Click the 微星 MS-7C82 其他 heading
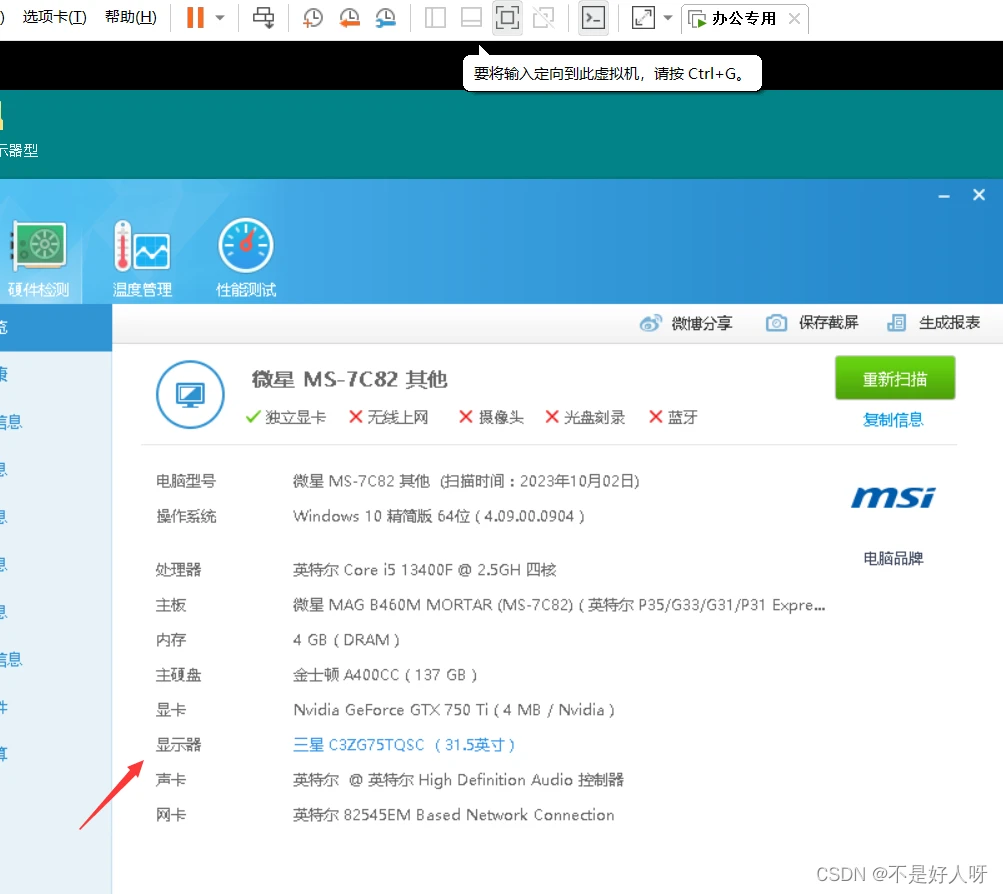Screen dimensions: 1003x894 [349, 379]
